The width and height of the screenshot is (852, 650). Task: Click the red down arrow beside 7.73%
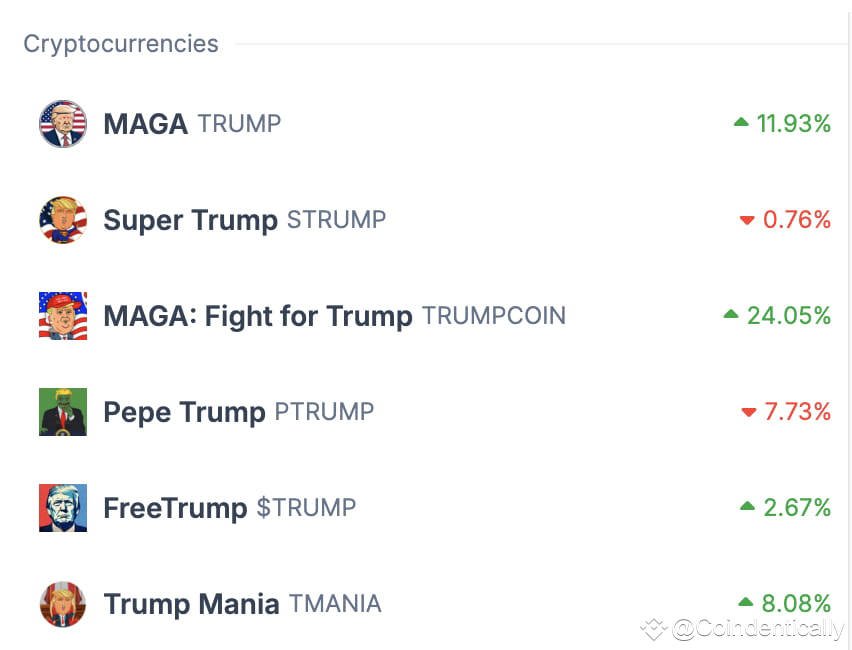(749, 412)
